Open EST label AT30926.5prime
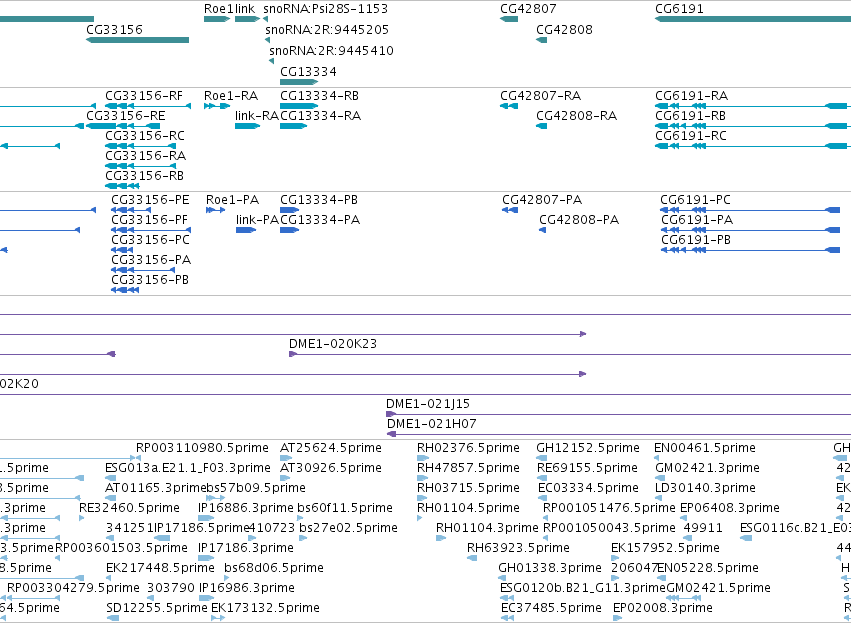The image size is (851, 623). pos(331,468)
